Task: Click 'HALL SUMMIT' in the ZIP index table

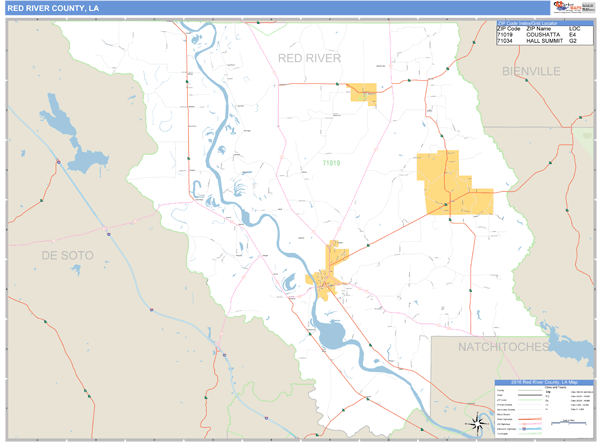Action: pyautogui.click(x=545, y=41)
